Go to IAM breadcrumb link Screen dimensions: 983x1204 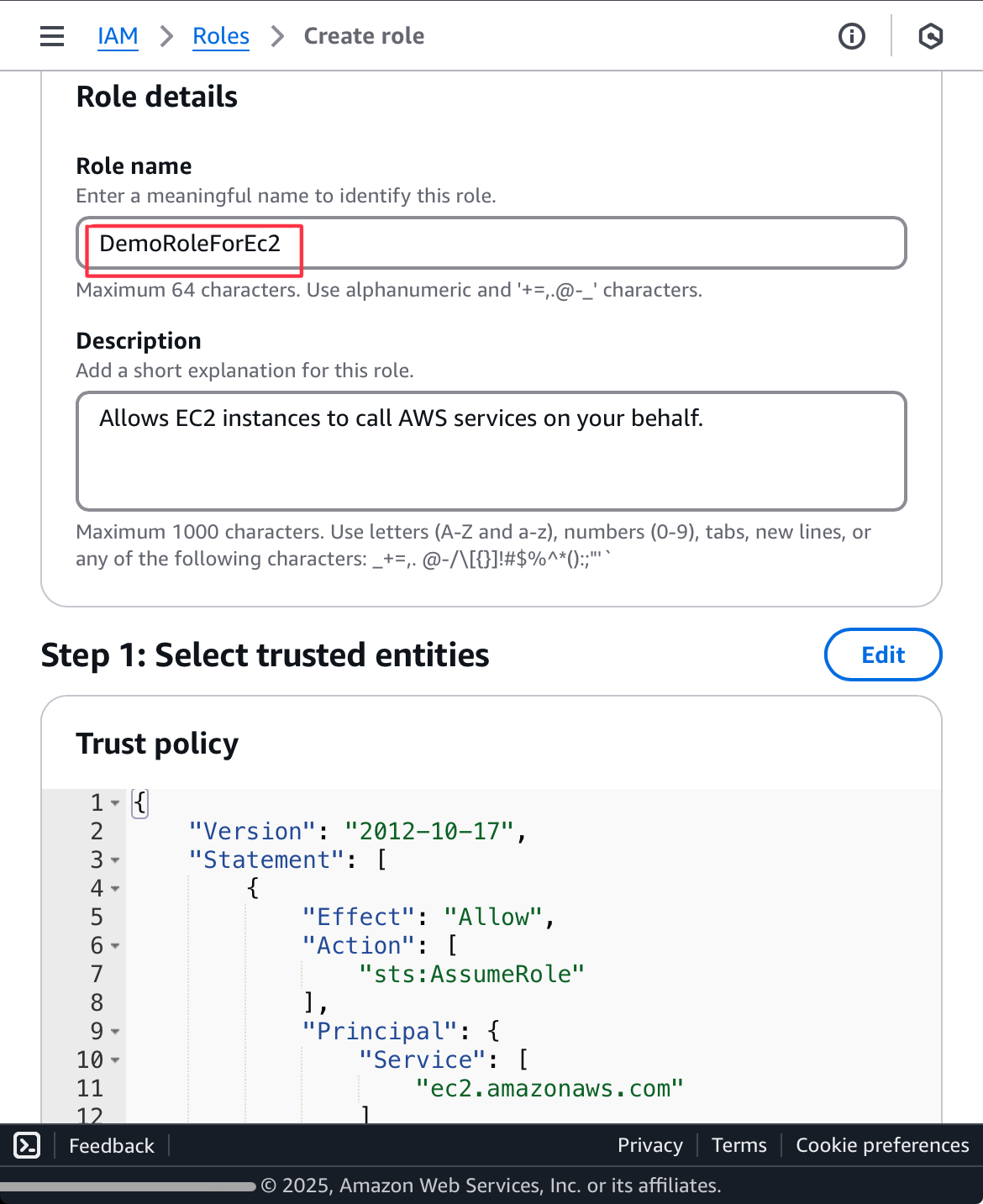(x=118, y=36)
